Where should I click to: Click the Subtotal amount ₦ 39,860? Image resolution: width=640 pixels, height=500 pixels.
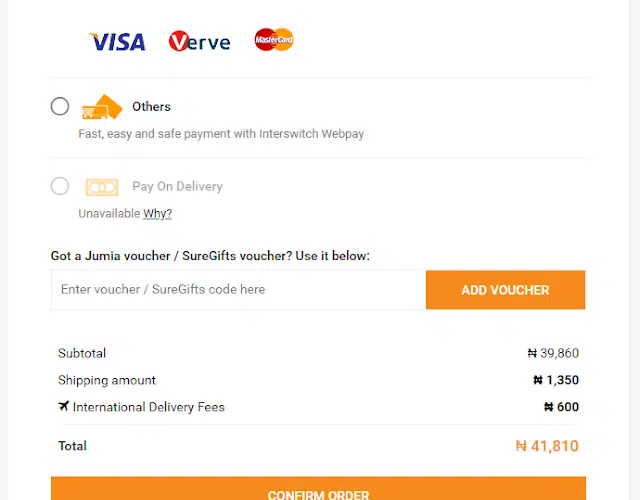(x=553, y=353)
